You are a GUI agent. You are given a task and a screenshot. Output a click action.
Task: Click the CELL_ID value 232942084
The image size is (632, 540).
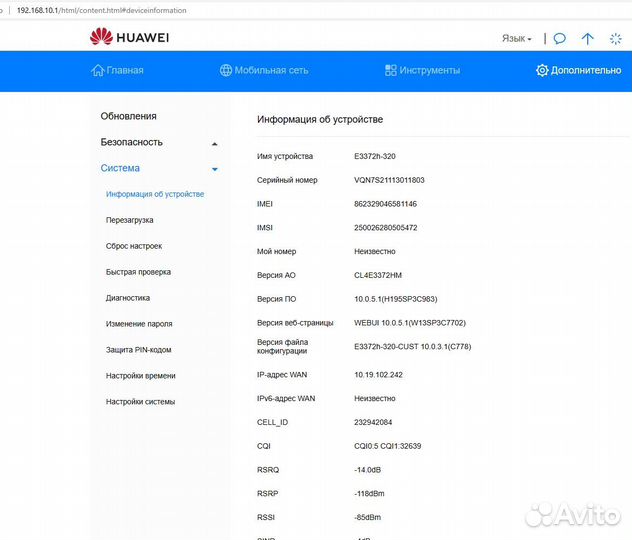(373, 422)
